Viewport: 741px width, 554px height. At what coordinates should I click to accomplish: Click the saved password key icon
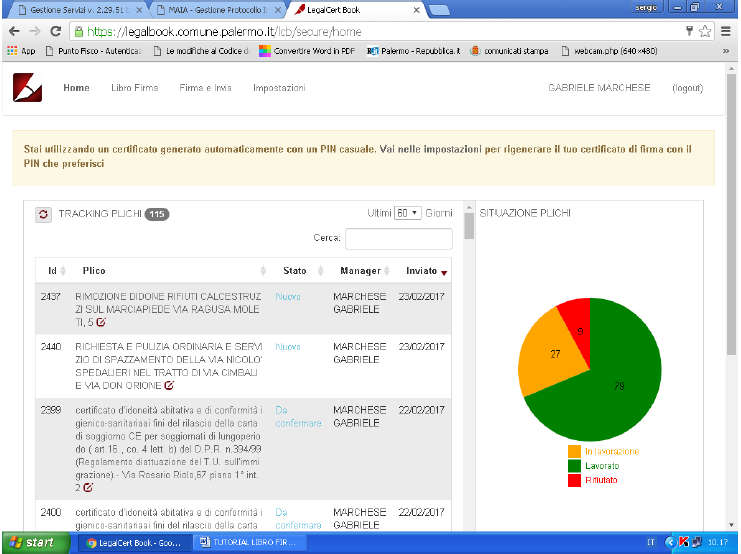click(x=689, y=31)
